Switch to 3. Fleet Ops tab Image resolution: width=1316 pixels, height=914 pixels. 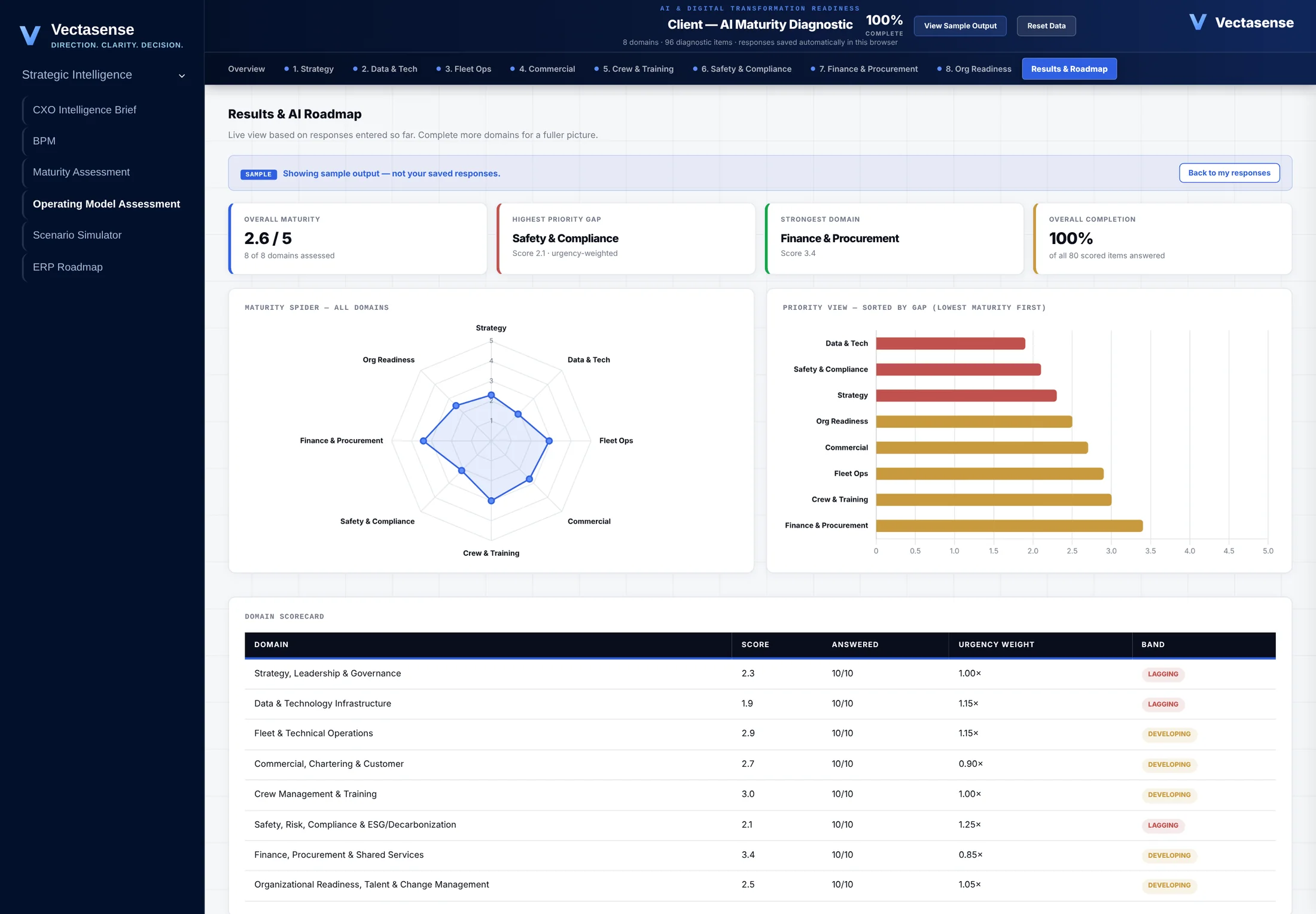[x=464, y=69]
